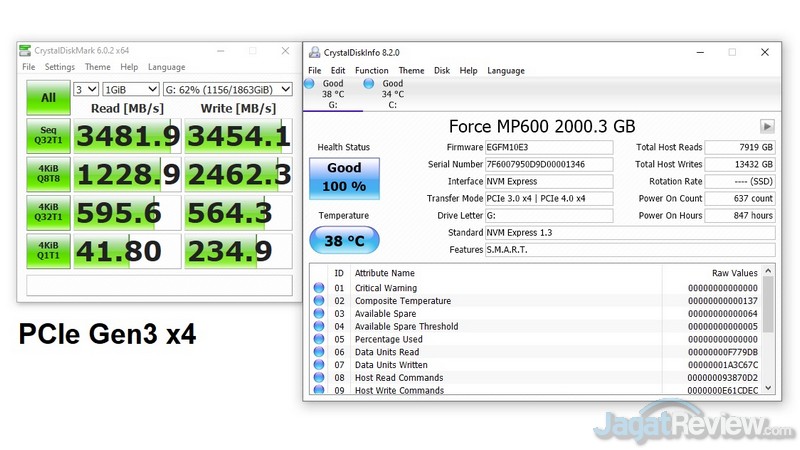Image resolution: width=800 pixels, height=450 pixels.
Task: Open CrystalDiskInfo Language menu
Action: point(506,70)
